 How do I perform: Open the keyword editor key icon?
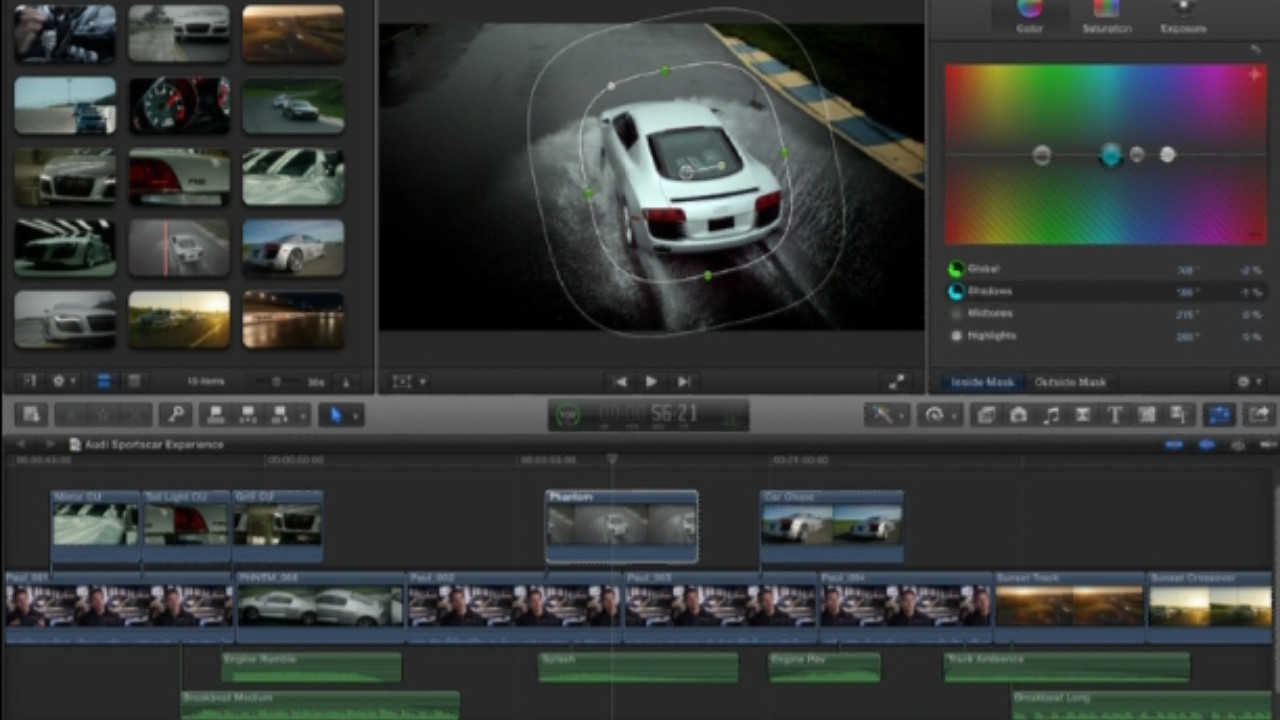(176, 414)
